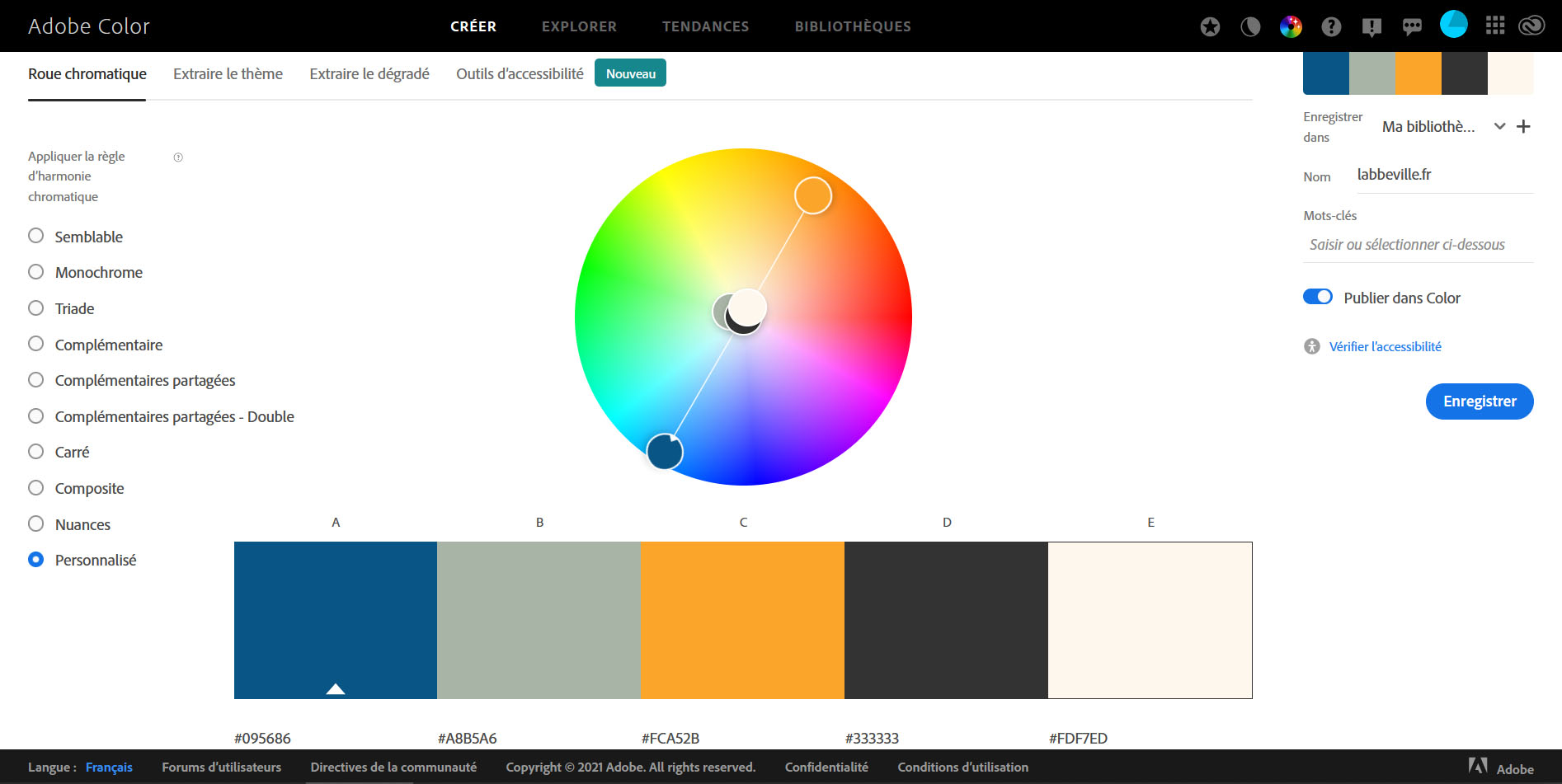Screen dimensions: 1562x784
Task: Click the Mots-clés input field
Action: [x=1419, y=245]
